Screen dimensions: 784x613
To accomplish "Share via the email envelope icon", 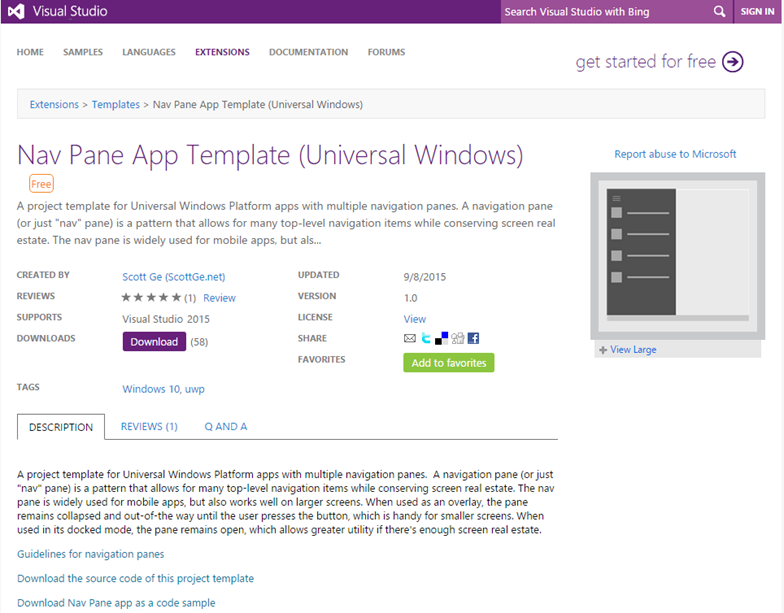I will point(410,338).
